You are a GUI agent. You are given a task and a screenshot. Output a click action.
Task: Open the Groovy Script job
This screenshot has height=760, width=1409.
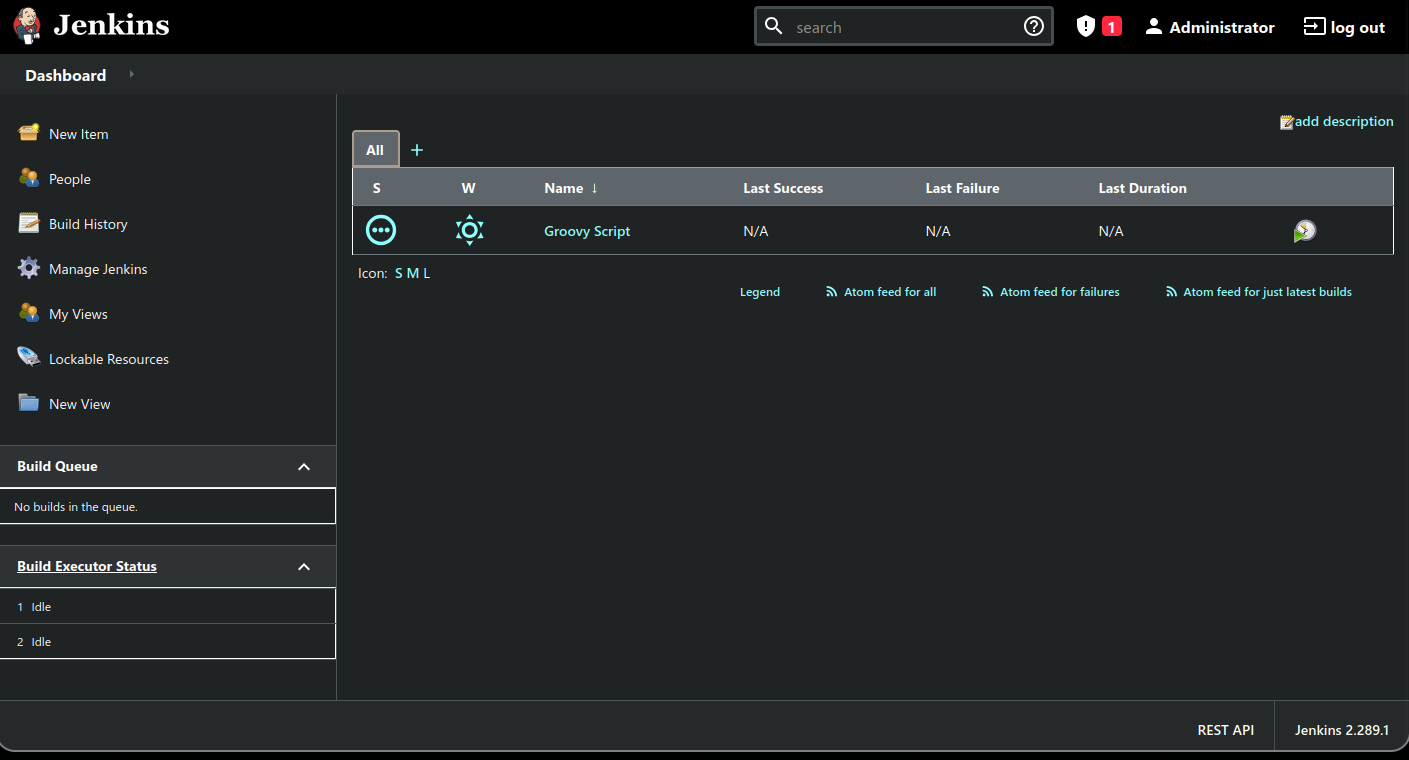(x=587, y=231)
